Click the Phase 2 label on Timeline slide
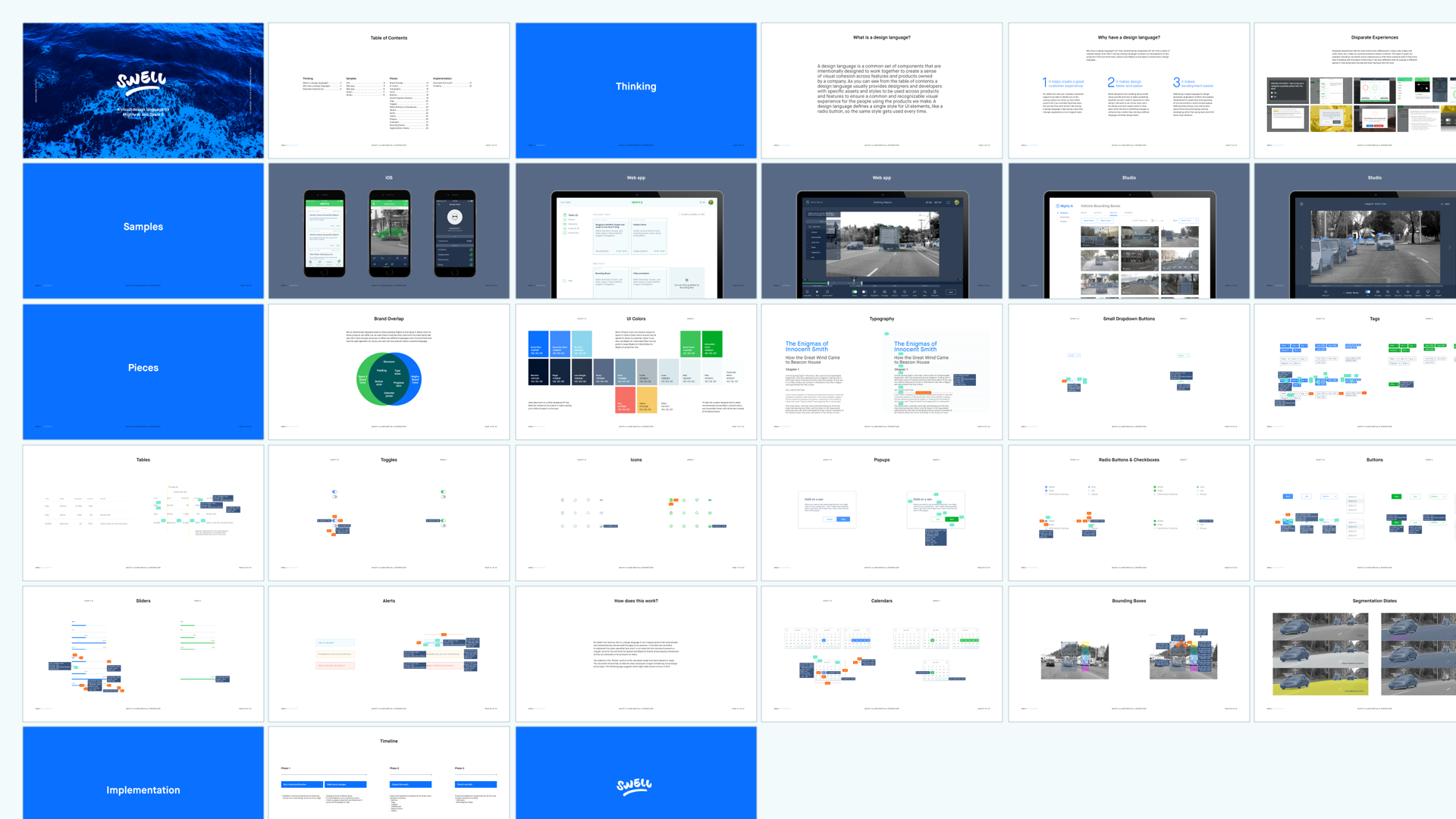The height and width of the screenshot is (819, 1456). 394,768
